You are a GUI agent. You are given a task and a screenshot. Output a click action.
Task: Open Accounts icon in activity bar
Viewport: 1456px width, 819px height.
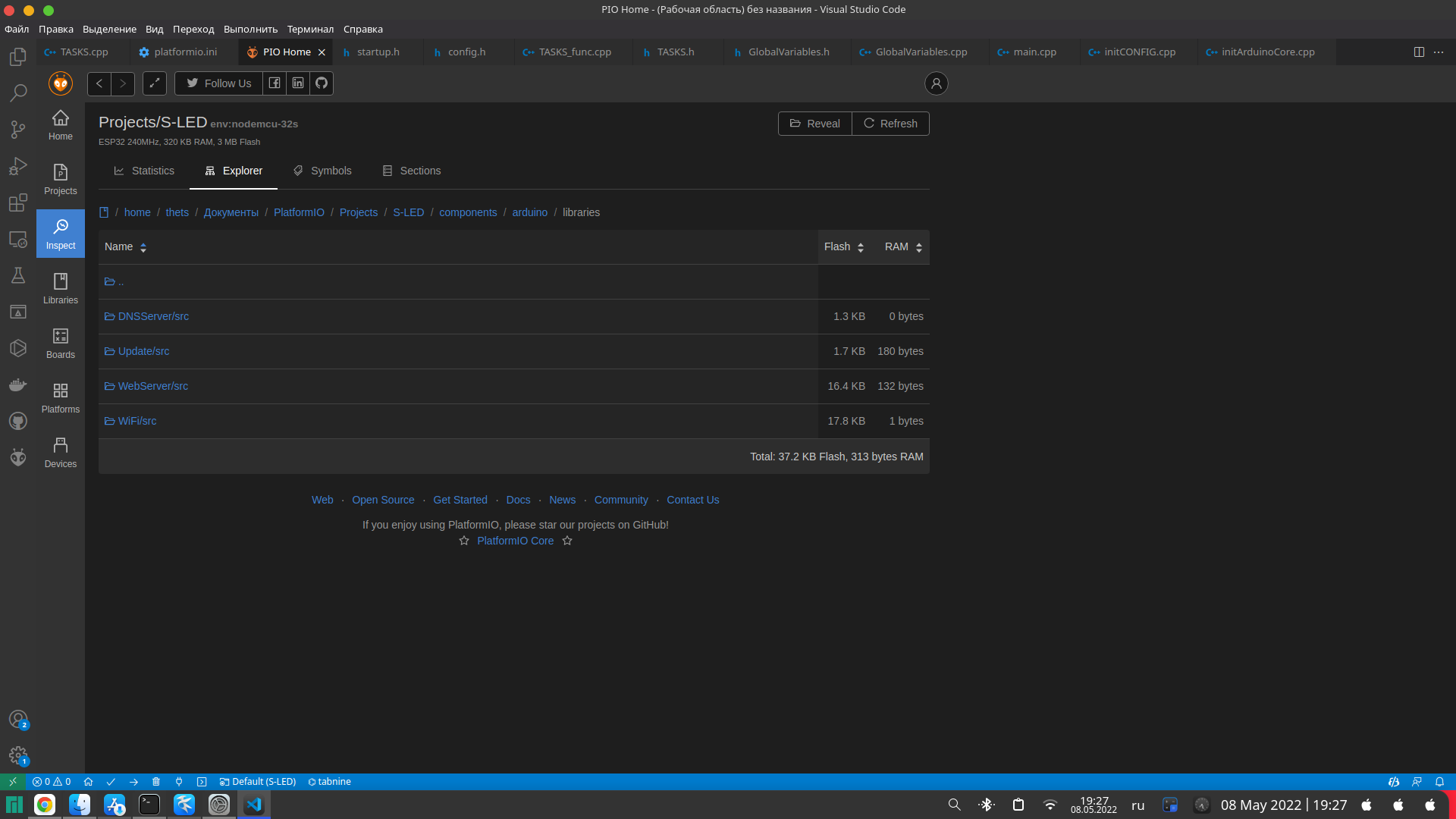pyautogui.click(x=18, y=719)
